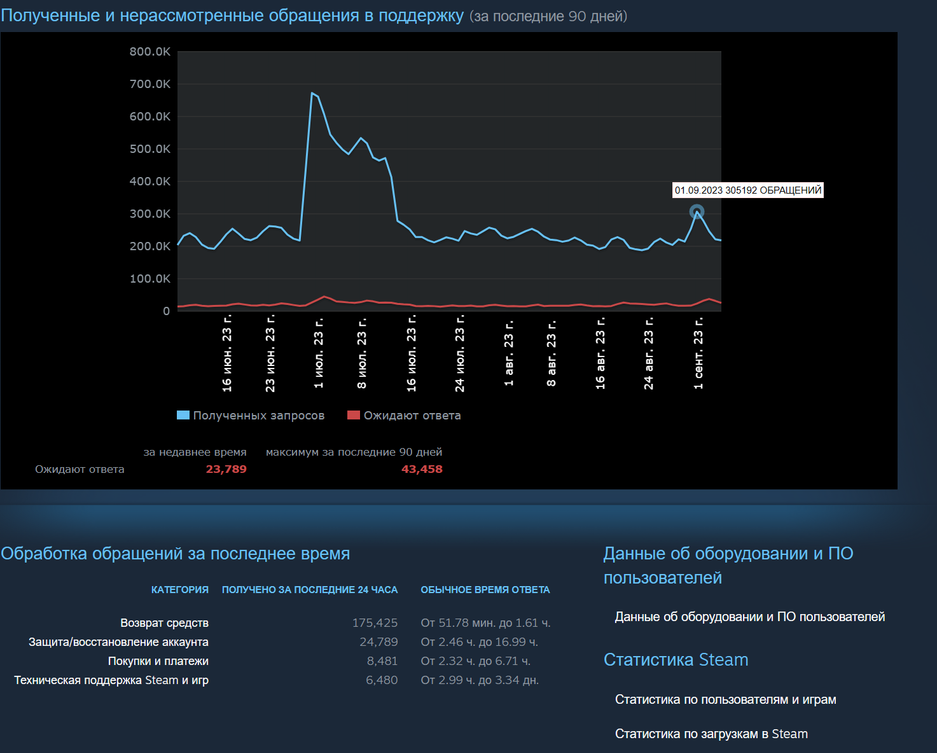The height and width of the screenshot is (753, 937).
Task: Click 'максимум за последние 90 дней' label
Action: point(354,452)
